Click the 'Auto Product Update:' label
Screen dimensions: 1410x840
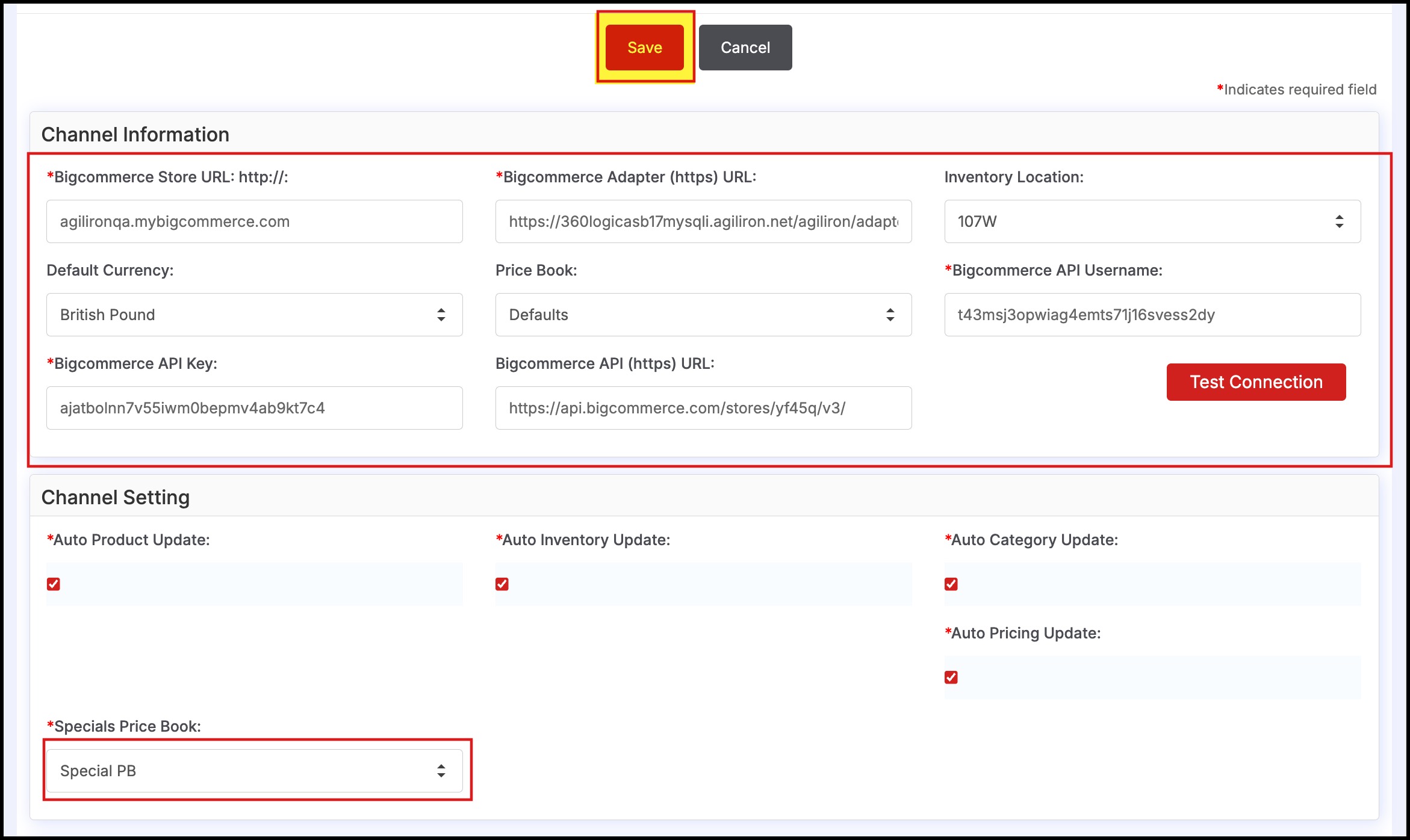pos(128,540)
